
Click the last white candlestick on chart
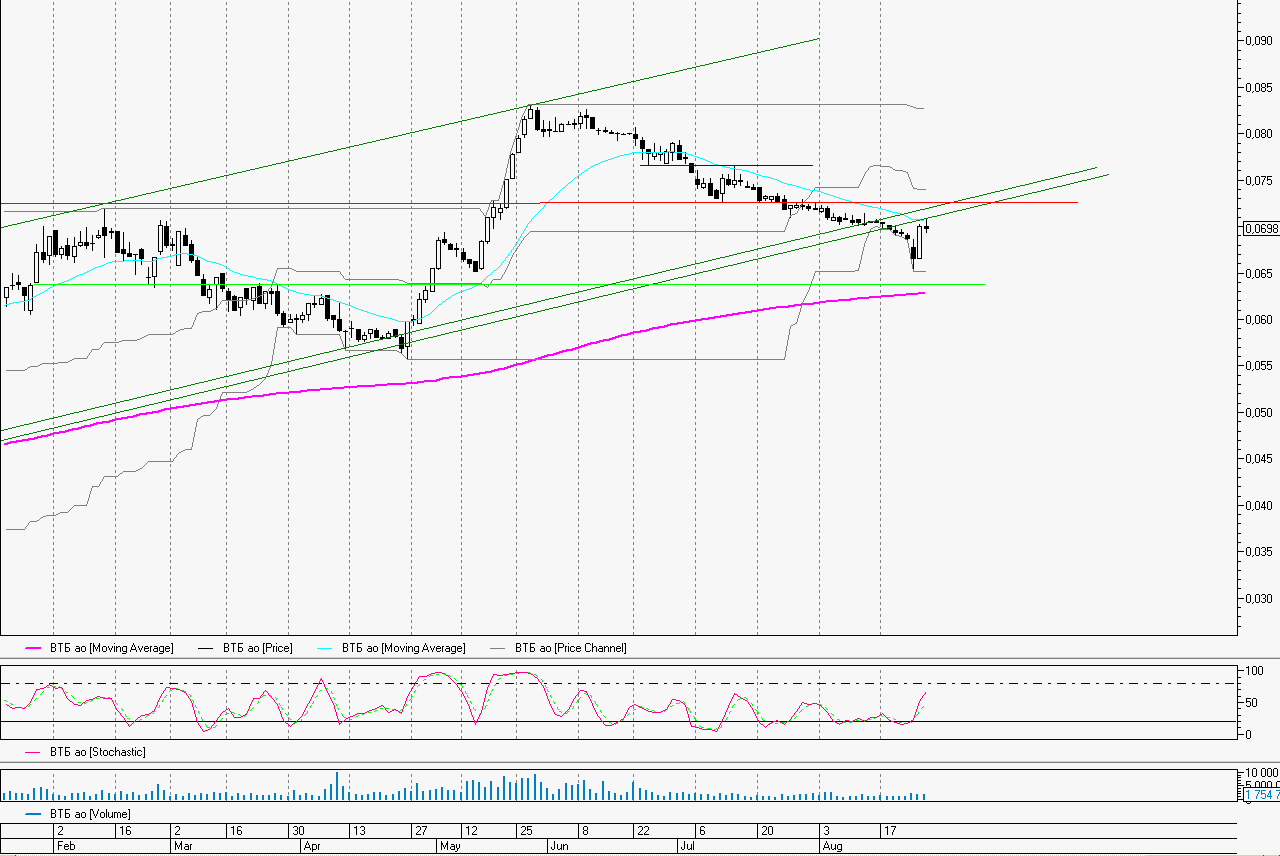coord(919,241)
